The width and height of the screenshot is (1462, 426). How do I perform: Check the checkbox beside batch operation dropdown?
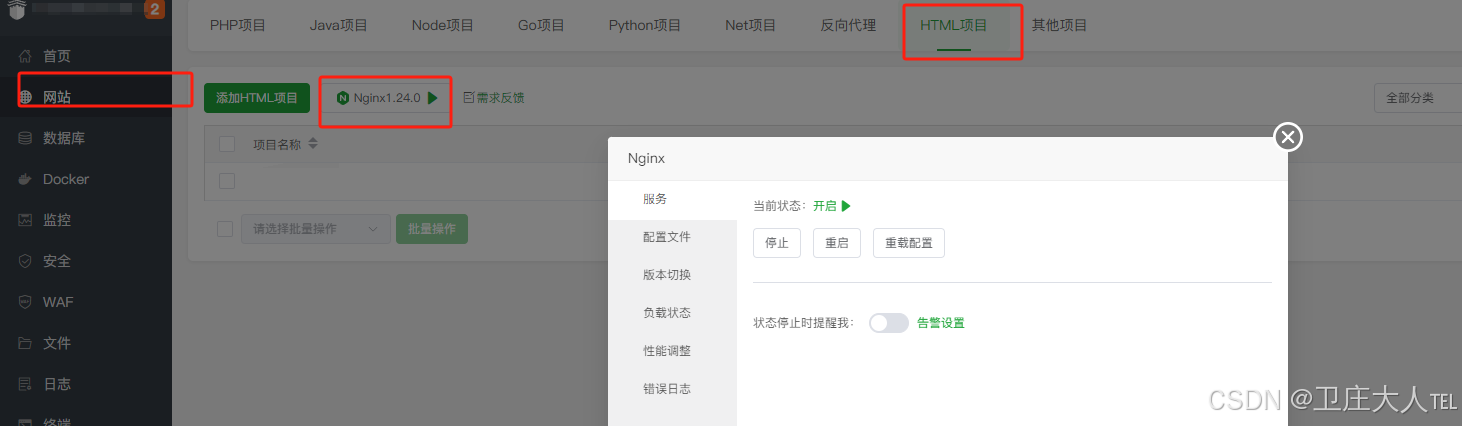click(225, 229)
